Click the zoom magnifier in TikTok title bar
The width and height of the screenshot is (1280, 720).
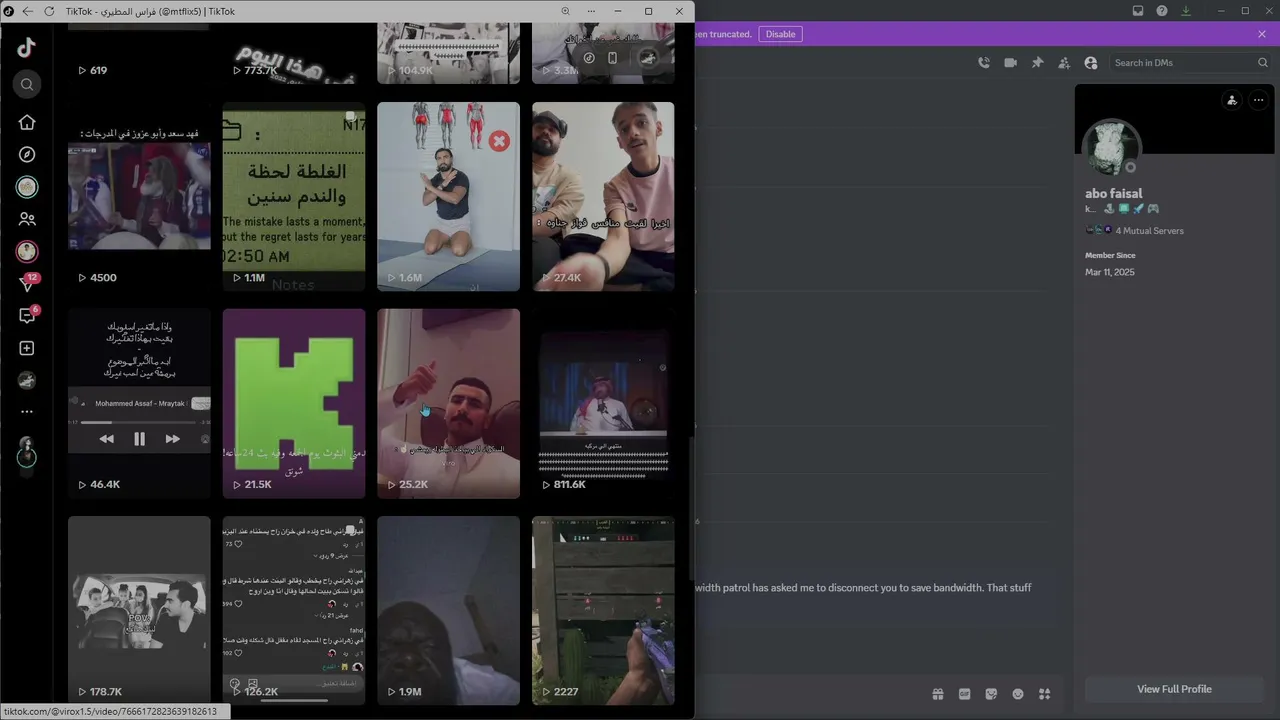(x=566, y=11)
